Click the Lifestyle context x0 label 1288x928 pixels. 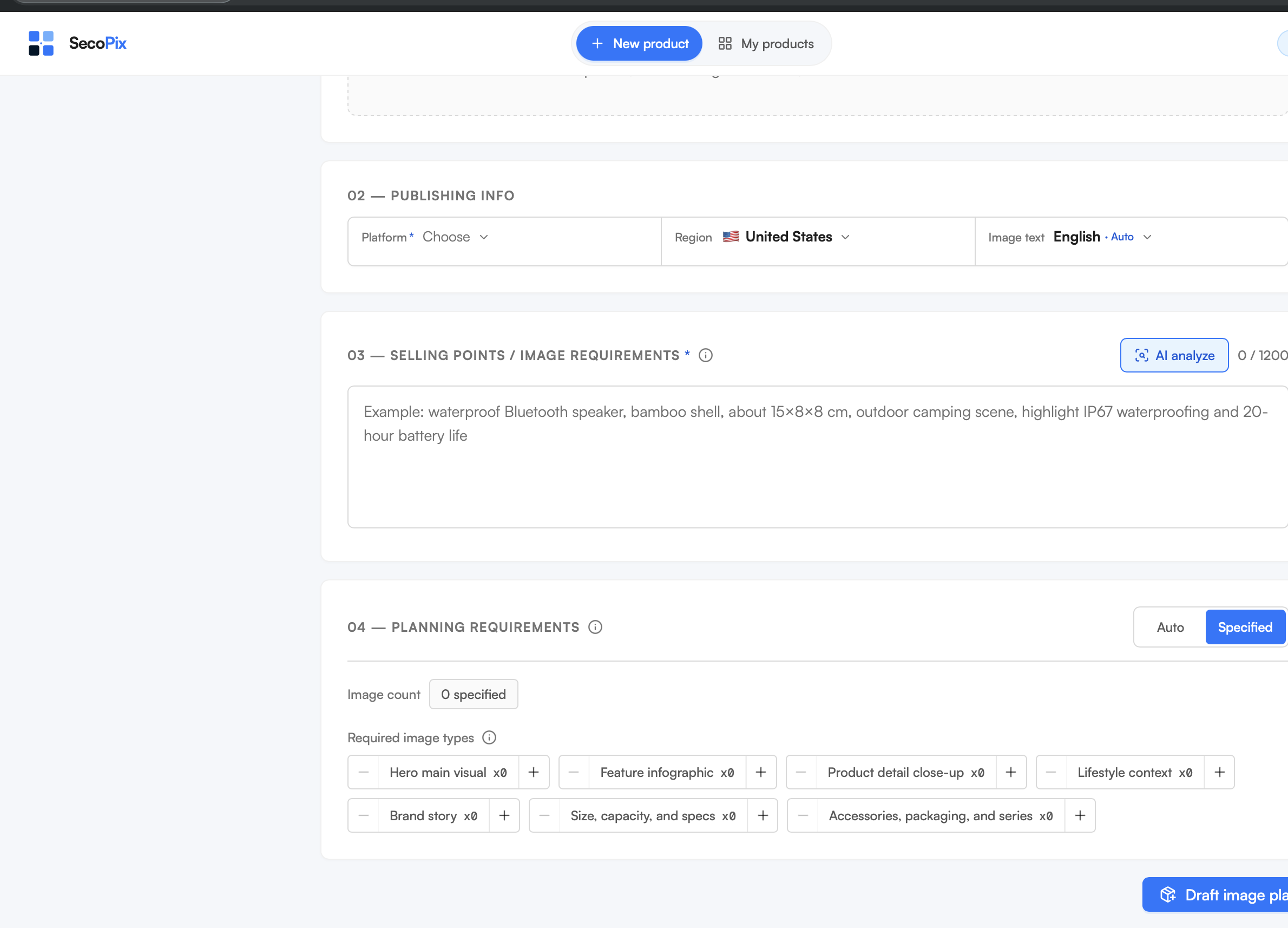1134,772
